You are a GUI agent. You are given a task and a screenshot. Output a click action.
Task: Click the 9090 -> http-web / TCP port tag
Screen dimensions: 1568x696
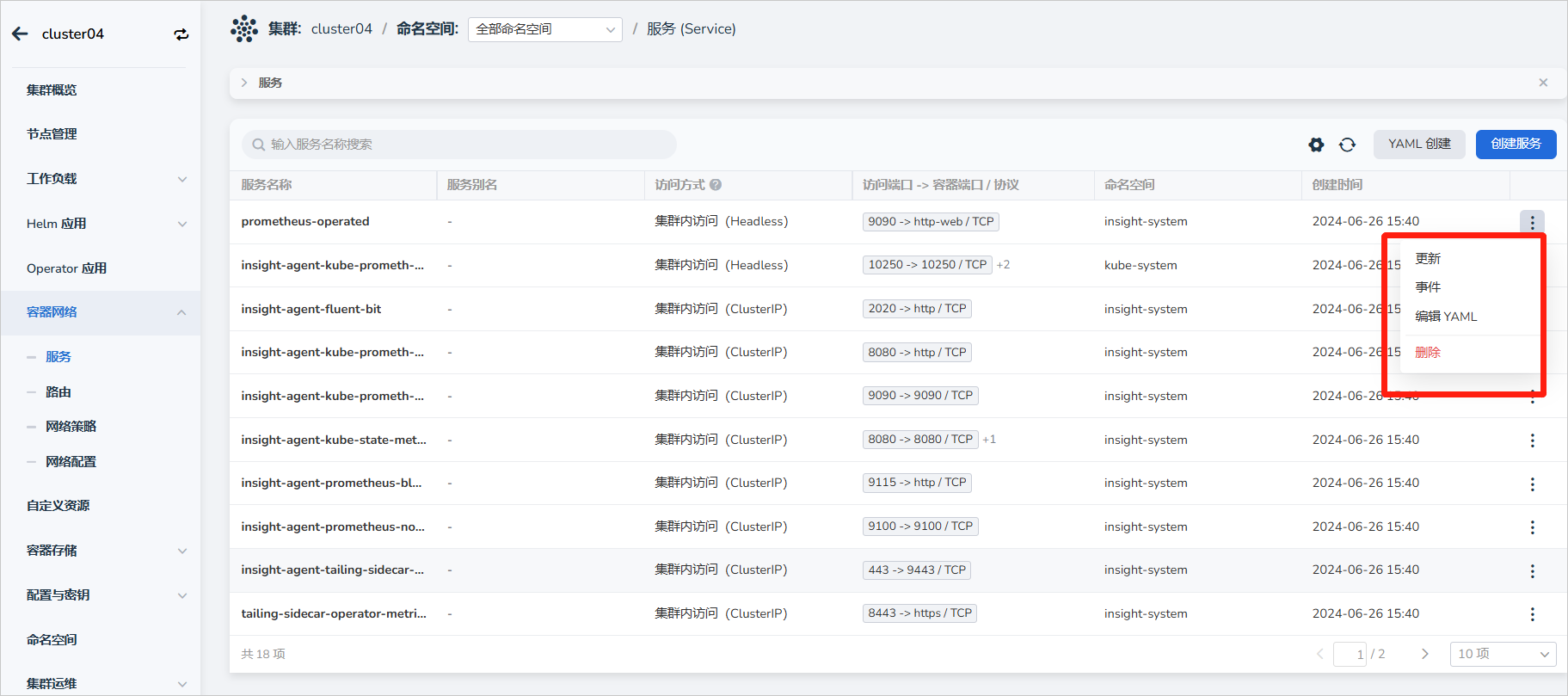931,222
